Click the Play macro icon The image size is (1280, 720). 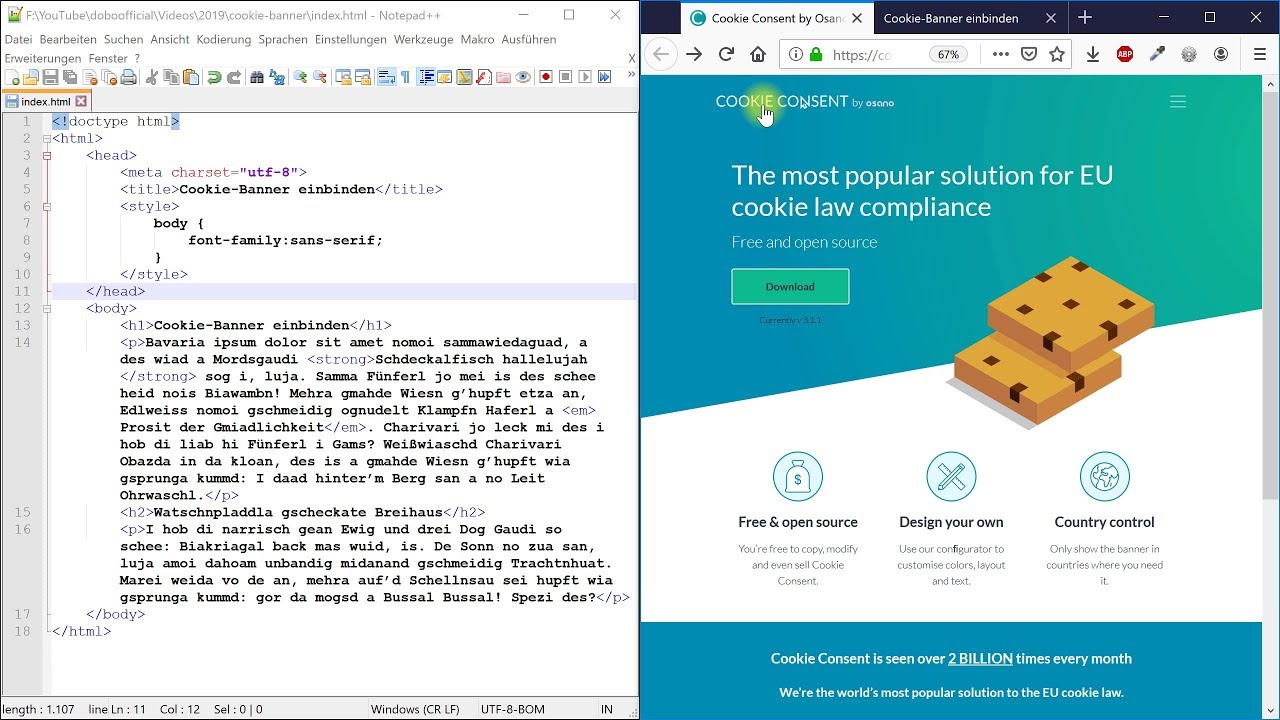(585, 77)
